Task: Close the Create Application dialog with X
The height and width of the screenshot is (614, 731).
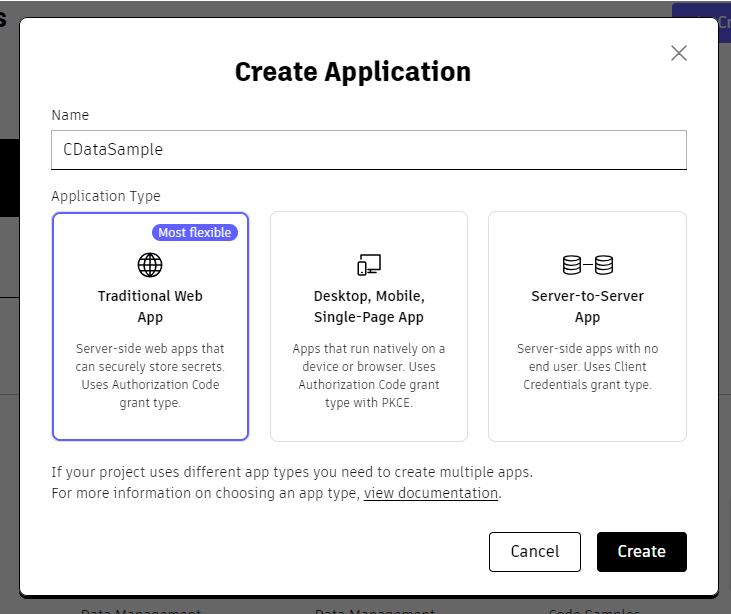Action: pyautogui.click(x=679, y=53)
